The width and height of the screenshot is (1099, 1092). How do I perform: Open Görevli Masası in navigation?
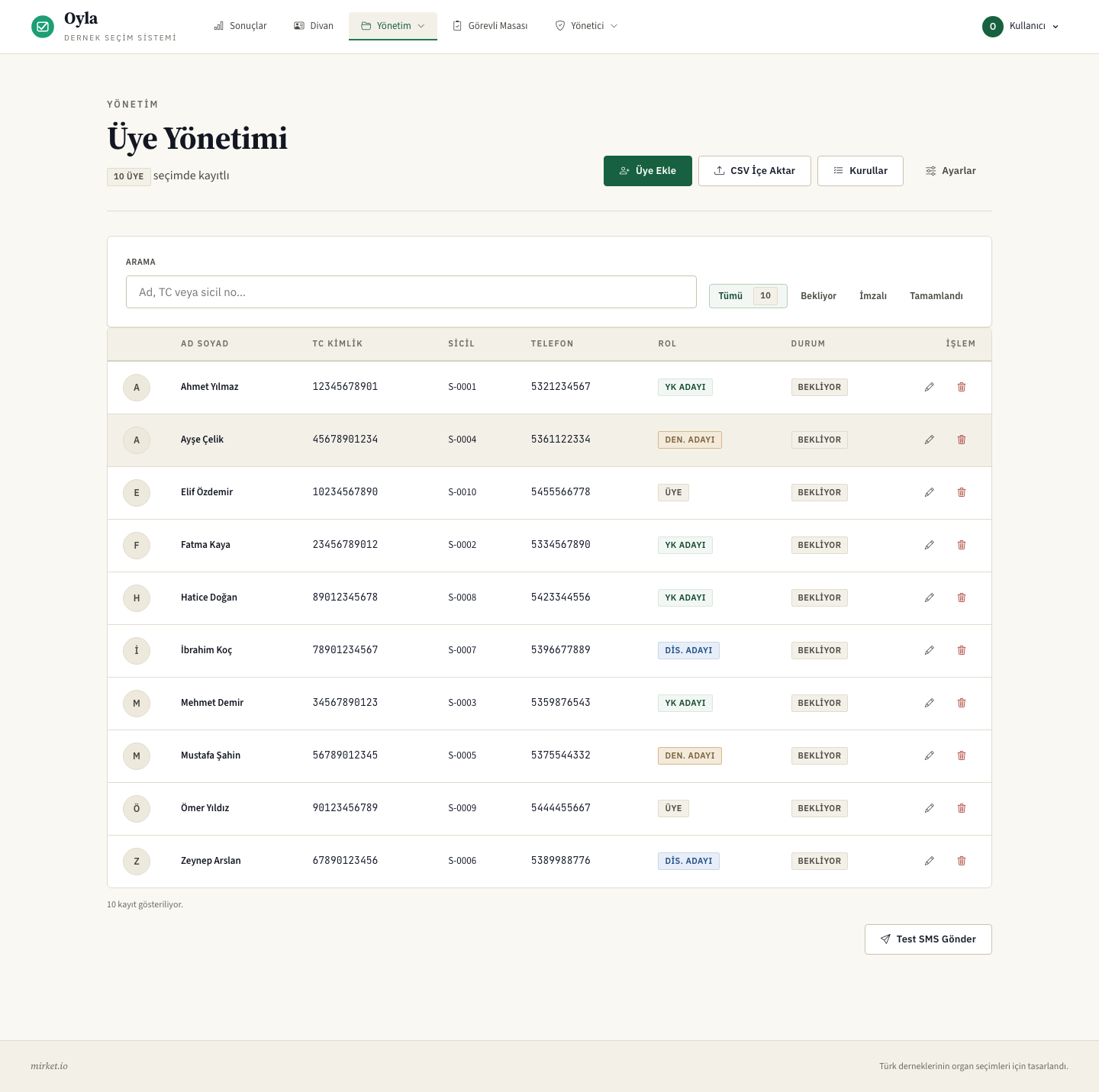(490, 26)
